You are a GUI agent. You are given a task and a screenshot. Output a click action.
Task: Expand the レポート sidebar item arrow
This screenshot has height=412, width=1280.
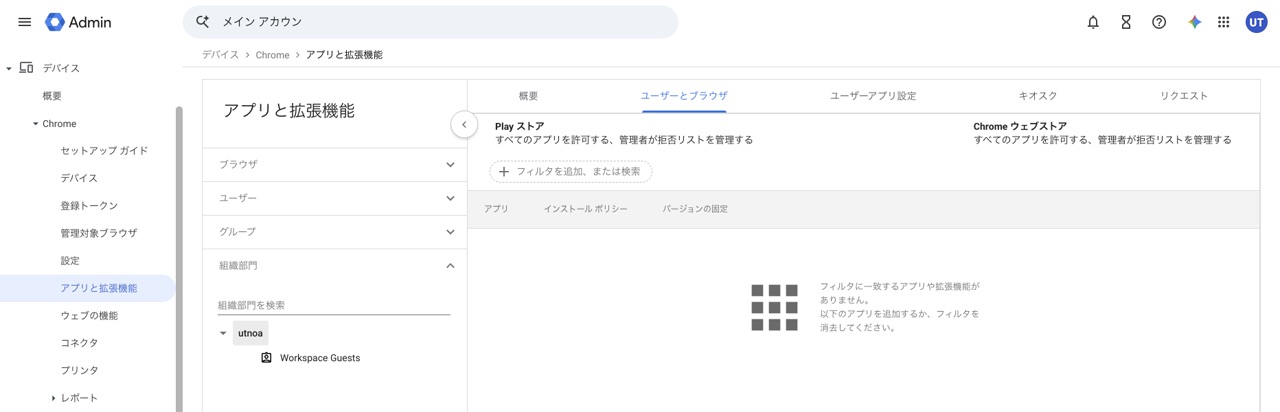point(53,398)
